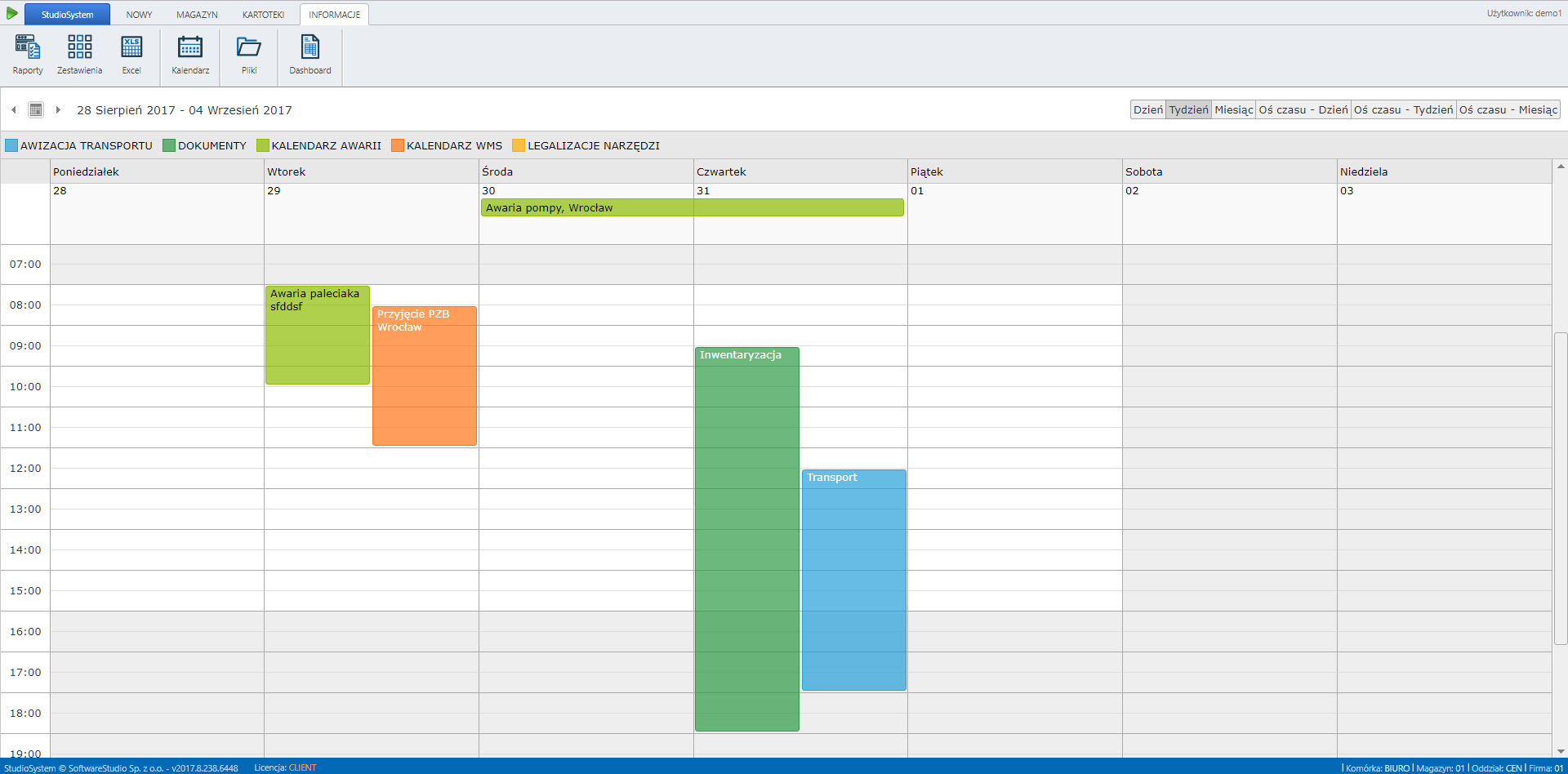Switch to the NOWY tab
Viewport: 1568px width, 774px height.
tap(139, 15)
